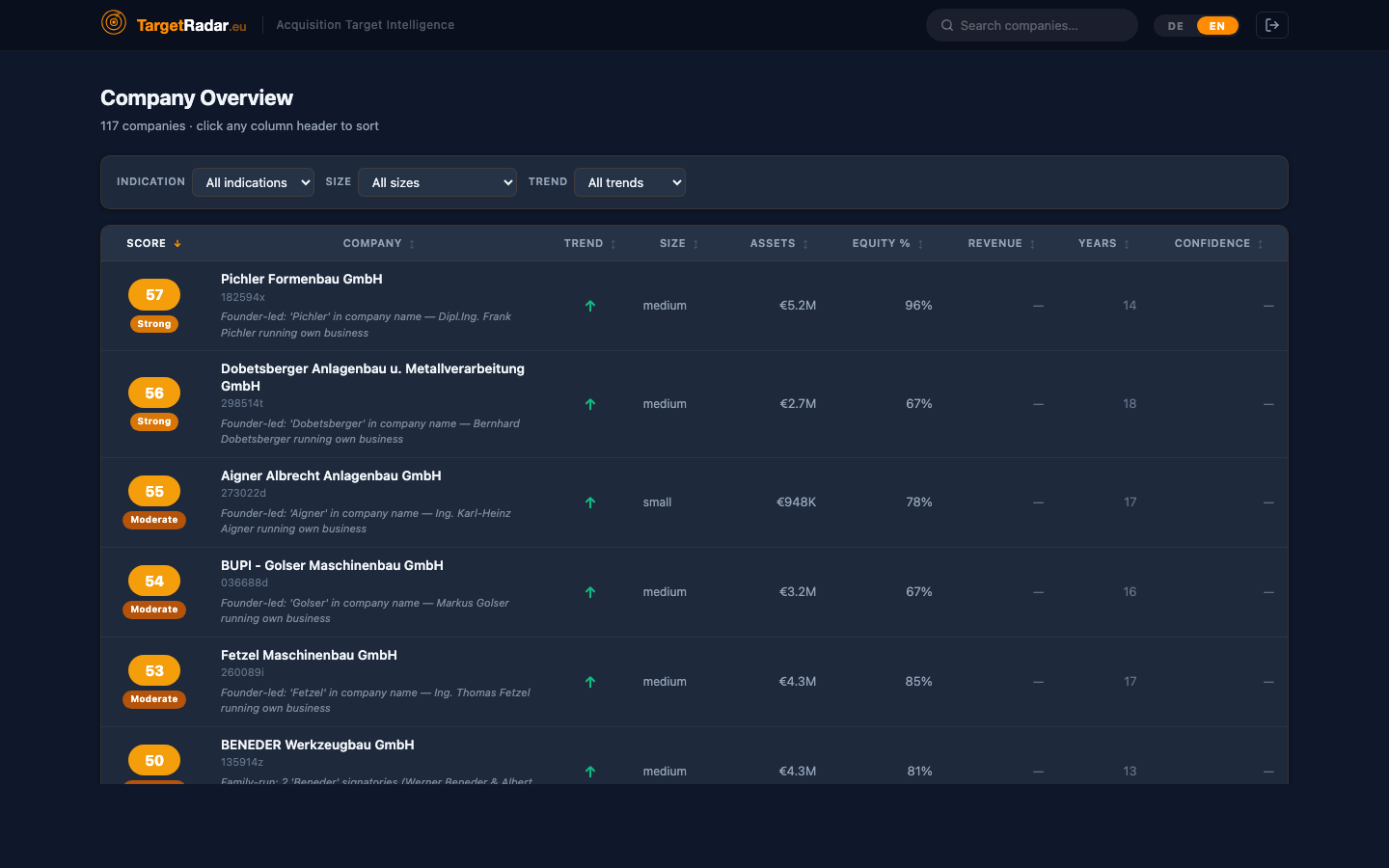The height and width of the screenshot is (868, 1389).
Task: Click the trend arrow for Aigner Albrecht Anlagenbau
Action: pos(590,502)
